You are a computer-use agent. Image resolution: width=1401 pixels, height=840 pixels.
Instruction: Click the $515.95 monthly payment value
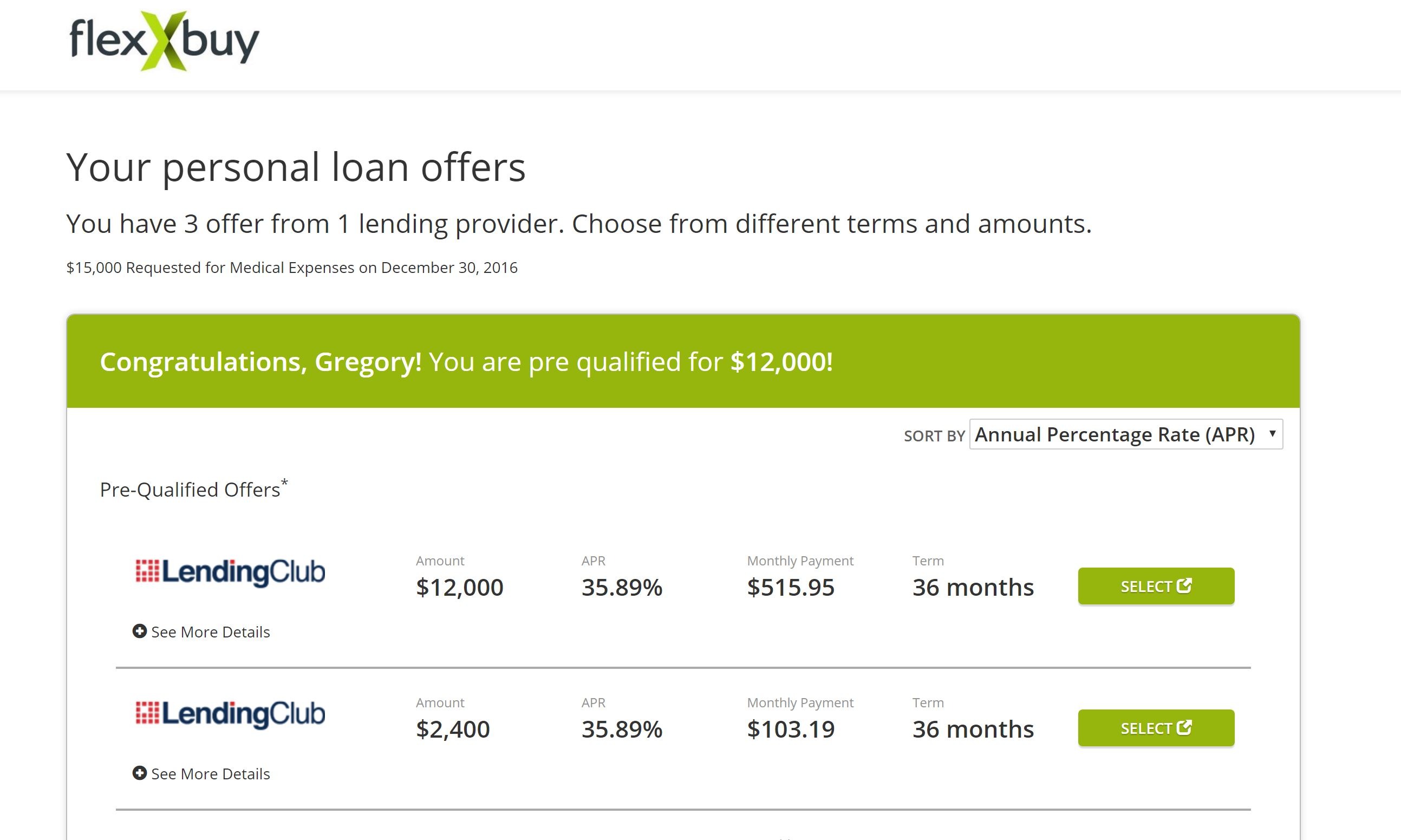(791, 588)
